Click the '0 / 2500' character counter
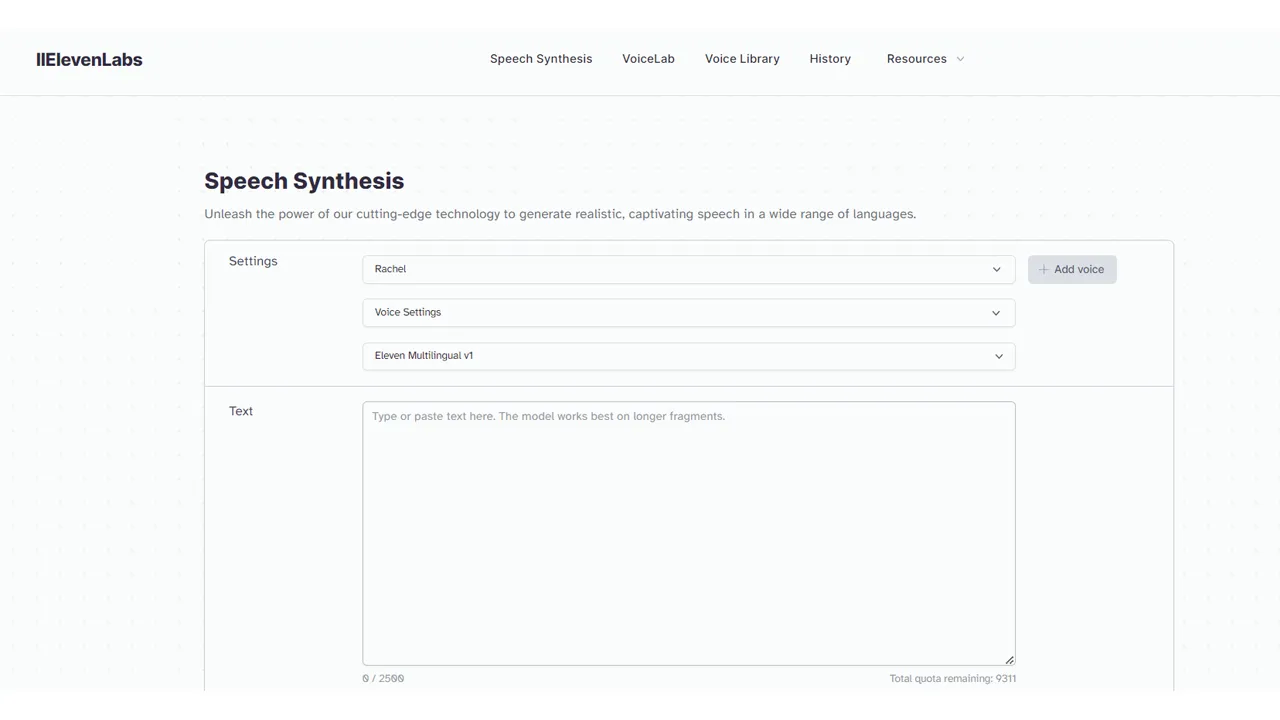 383,679
